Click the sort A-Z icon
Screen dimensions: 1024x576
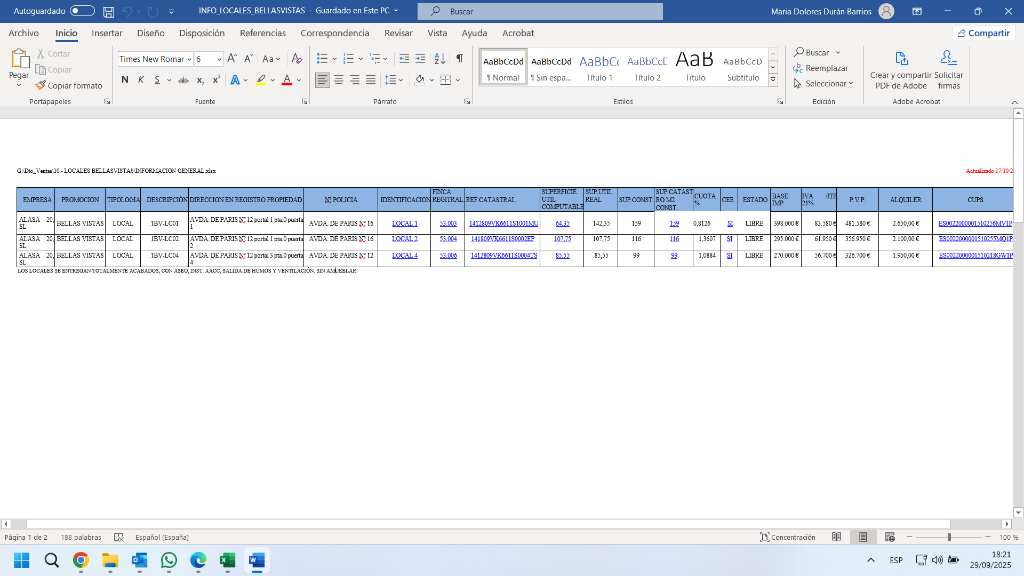tap(440, 59)
